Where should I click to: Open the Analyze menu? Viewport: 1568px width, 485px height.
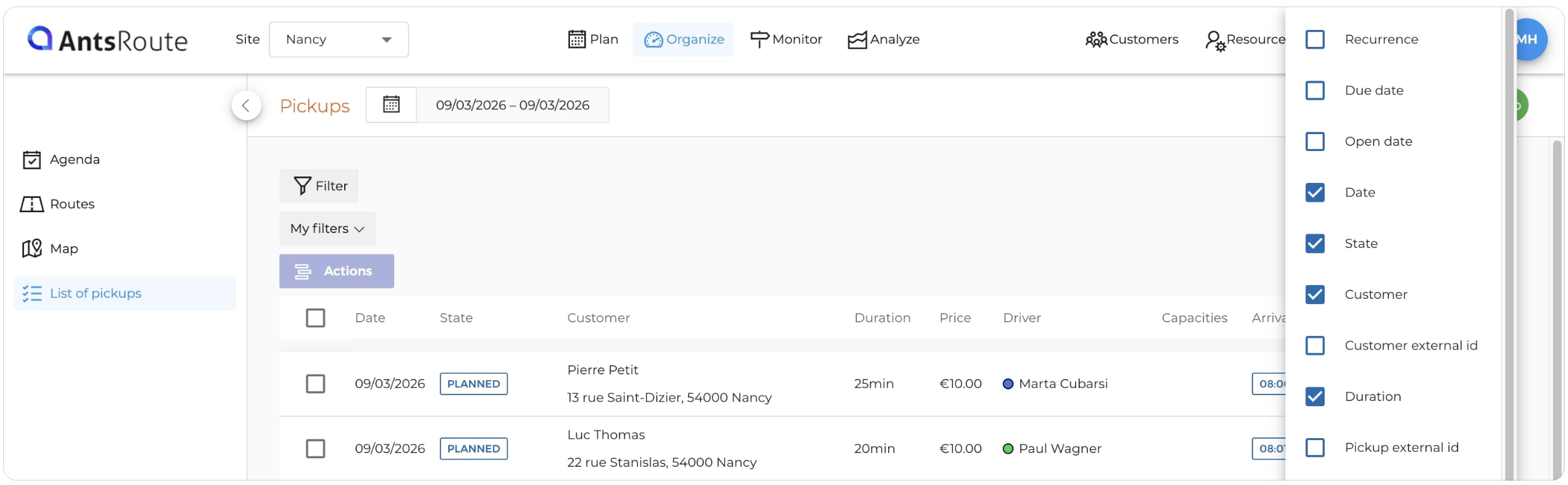[x=884, y=40]
